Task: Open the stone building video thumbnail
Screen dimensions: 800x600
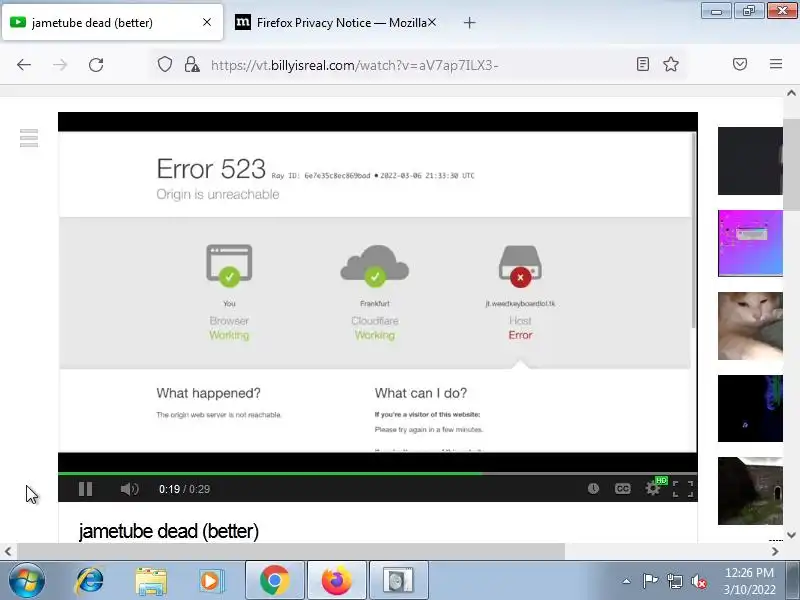Action: click(x=750, y=491)
